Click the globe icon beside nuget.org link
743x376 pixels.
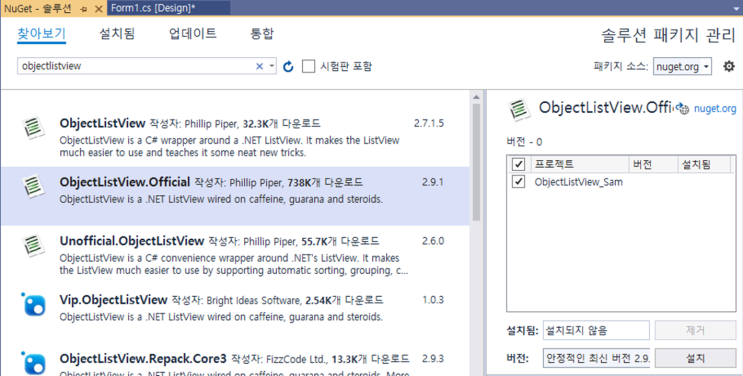pyautogui.click(x=682, y=108)
